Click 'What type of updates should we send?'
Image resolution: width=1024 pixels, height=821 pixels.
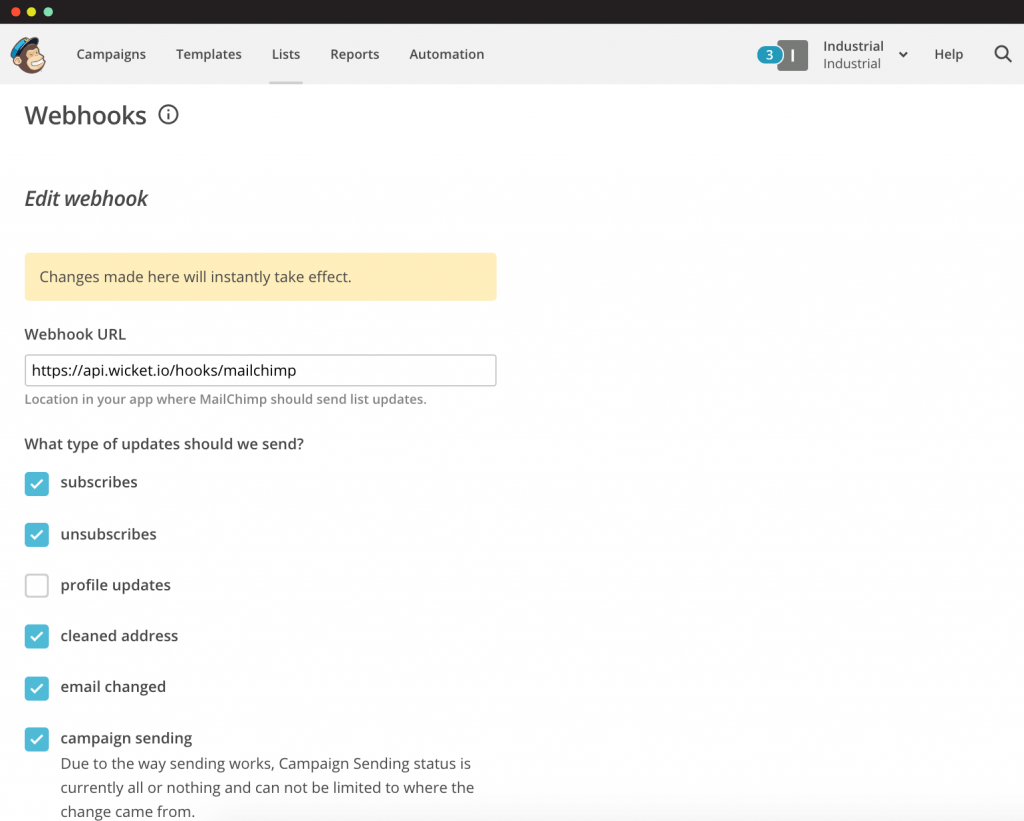pos(164,444)
